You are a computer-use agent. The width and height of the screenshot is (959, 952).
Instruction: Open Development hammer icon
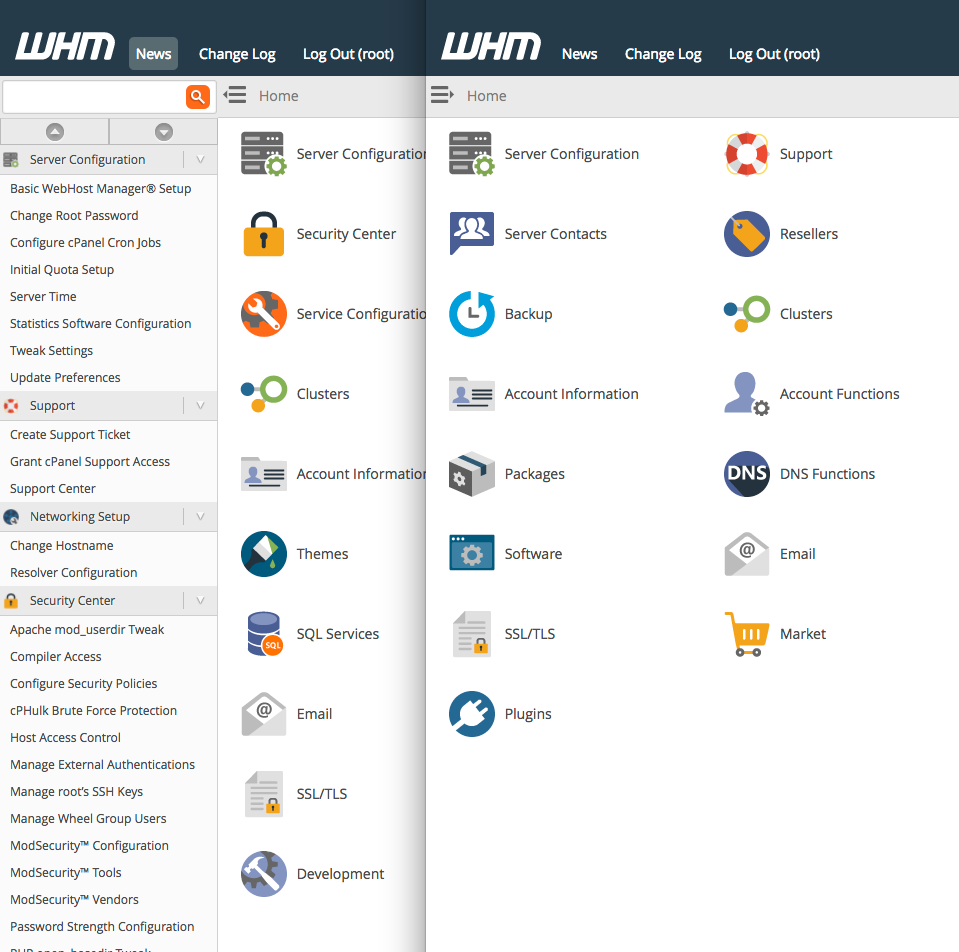coord(264,874)
